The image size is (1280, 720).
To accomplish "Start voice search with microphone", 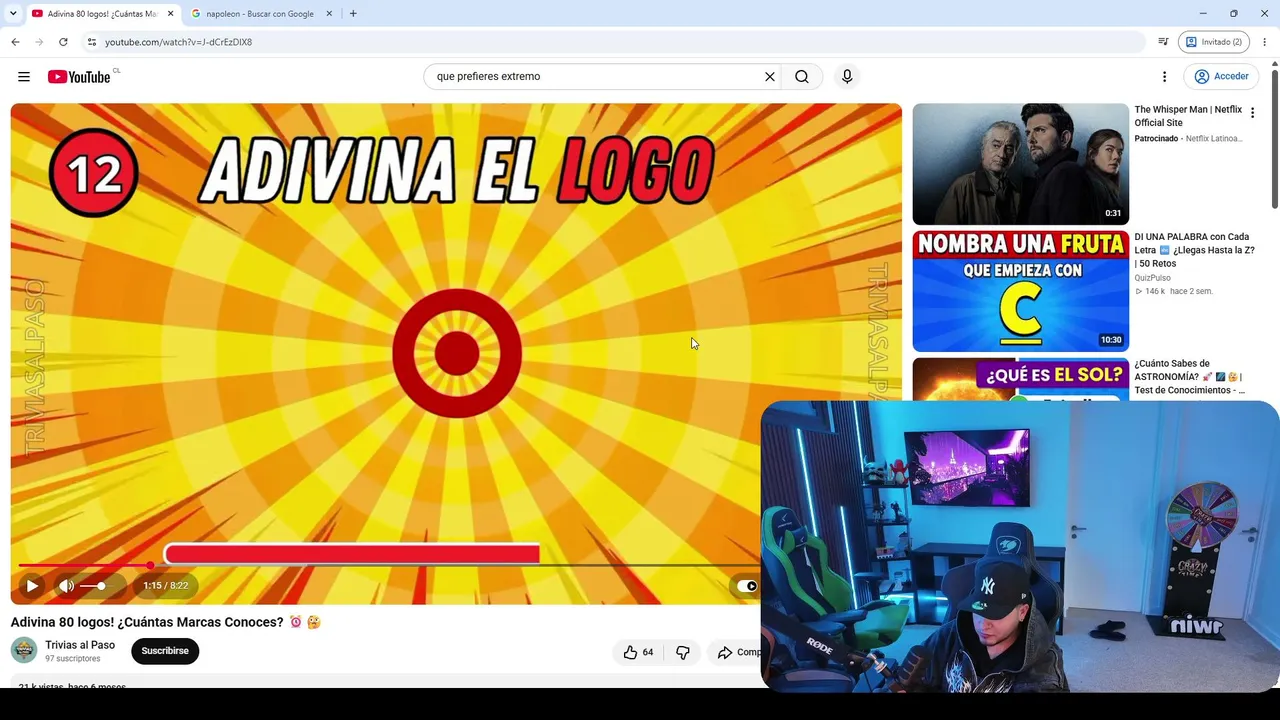I will click(x=847, y=77).
